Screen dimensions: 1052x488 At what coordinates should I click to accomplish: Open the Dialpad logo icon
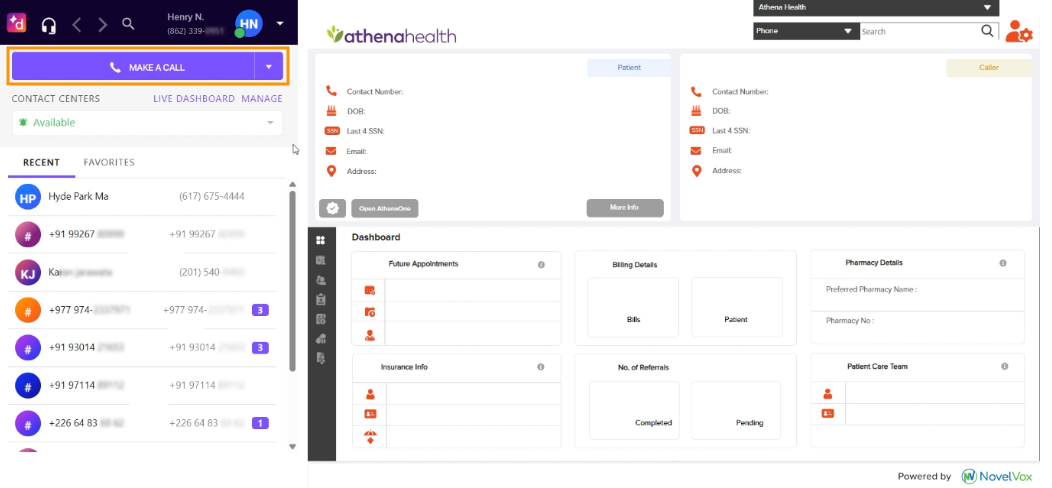tap(17, 23)
